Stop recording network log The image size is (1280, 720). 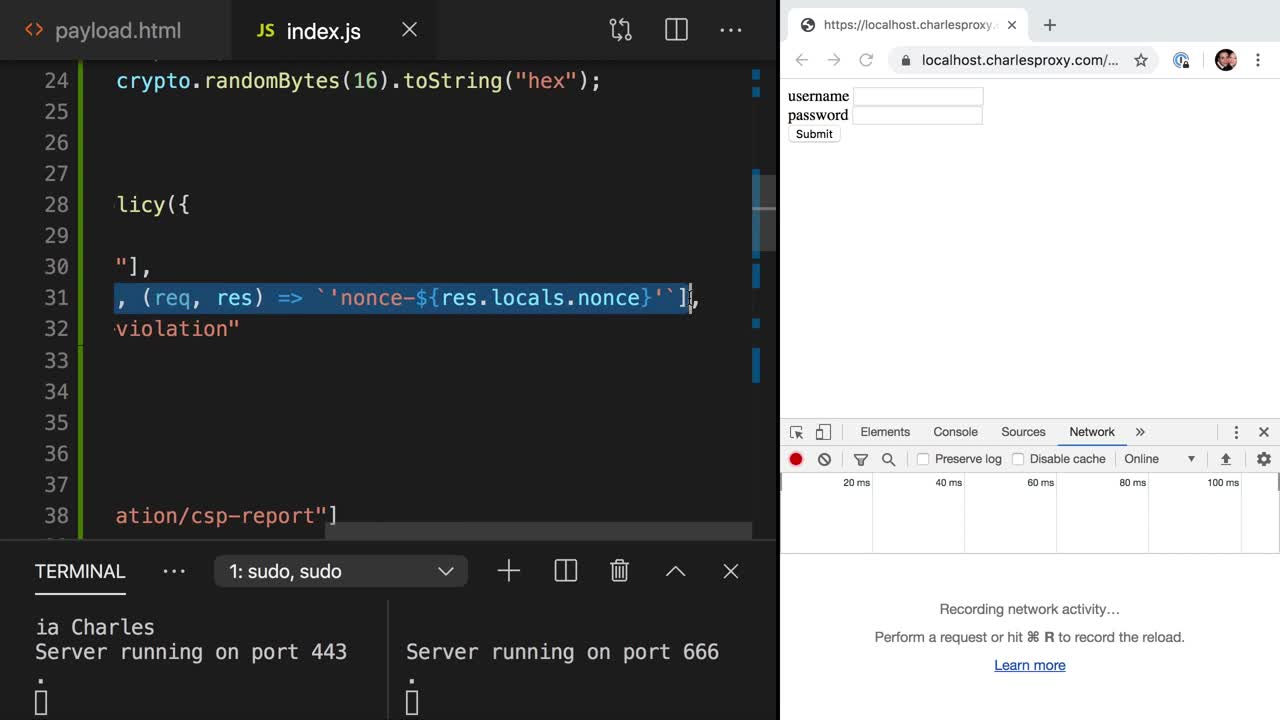tap(796, 459)
